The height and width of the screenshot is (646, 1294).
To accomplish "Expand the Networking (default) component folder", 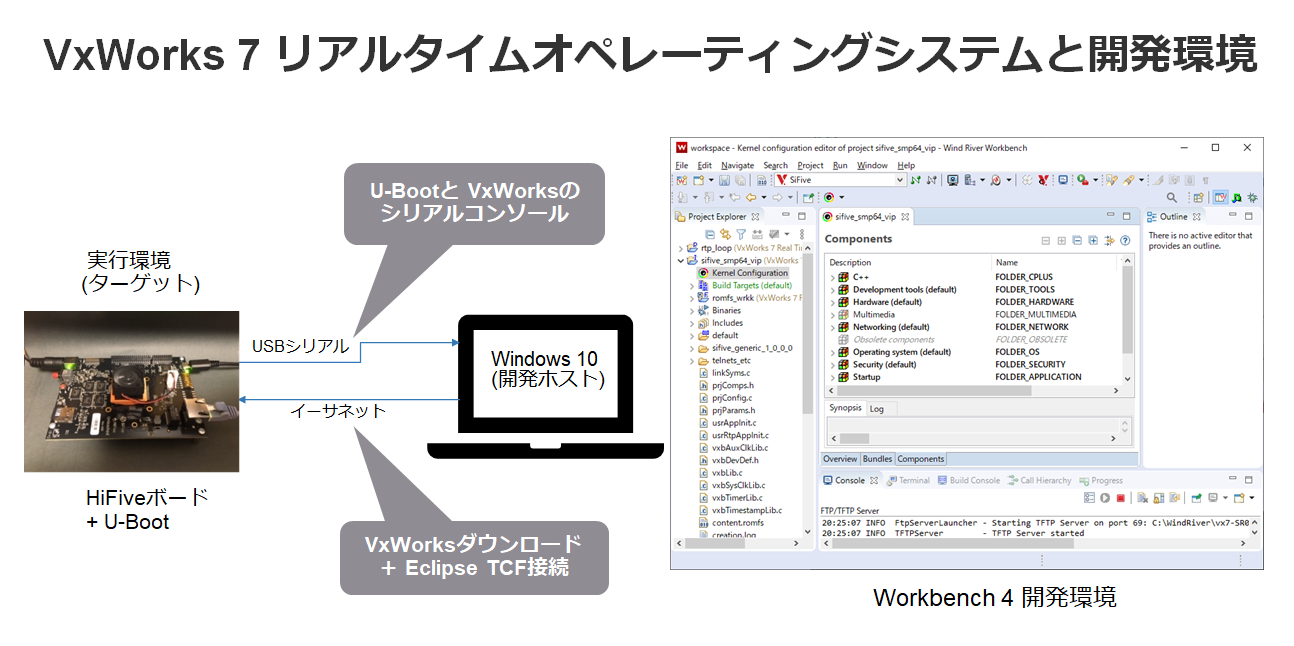I will [831, 327].
